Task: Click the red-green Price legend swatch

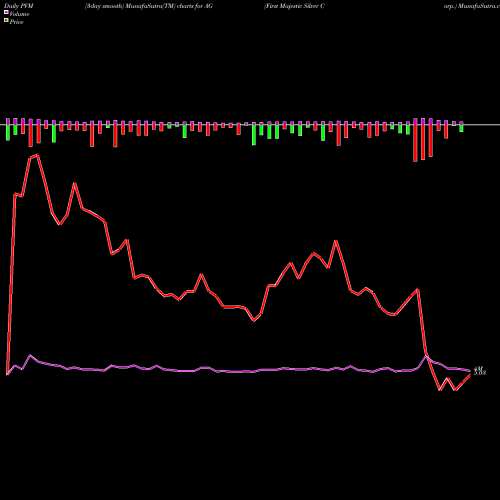Action: [6, 21]
